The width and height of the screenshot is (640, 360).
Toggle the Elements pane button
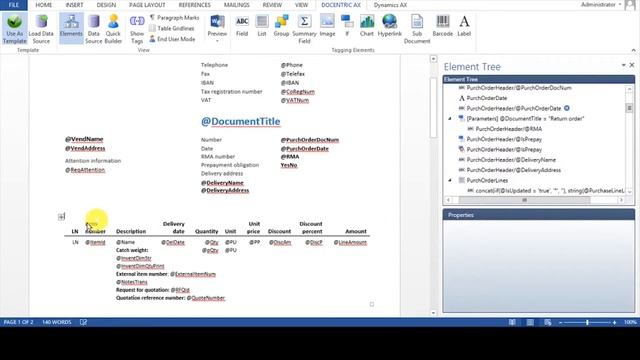[71, 28]
